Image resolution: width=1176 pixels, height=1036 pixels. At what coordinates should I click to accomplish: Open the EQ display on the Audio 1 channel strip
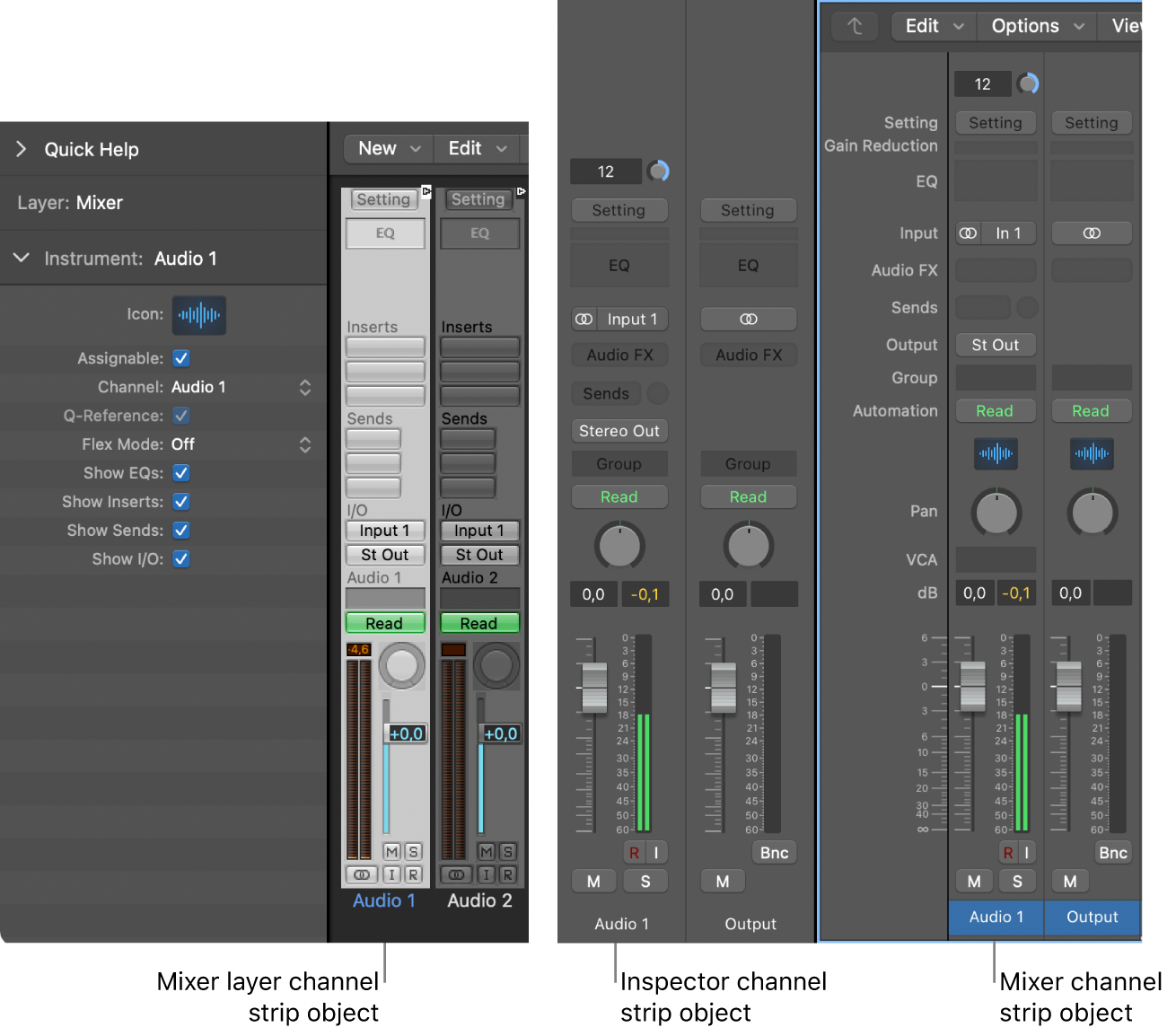995,180
